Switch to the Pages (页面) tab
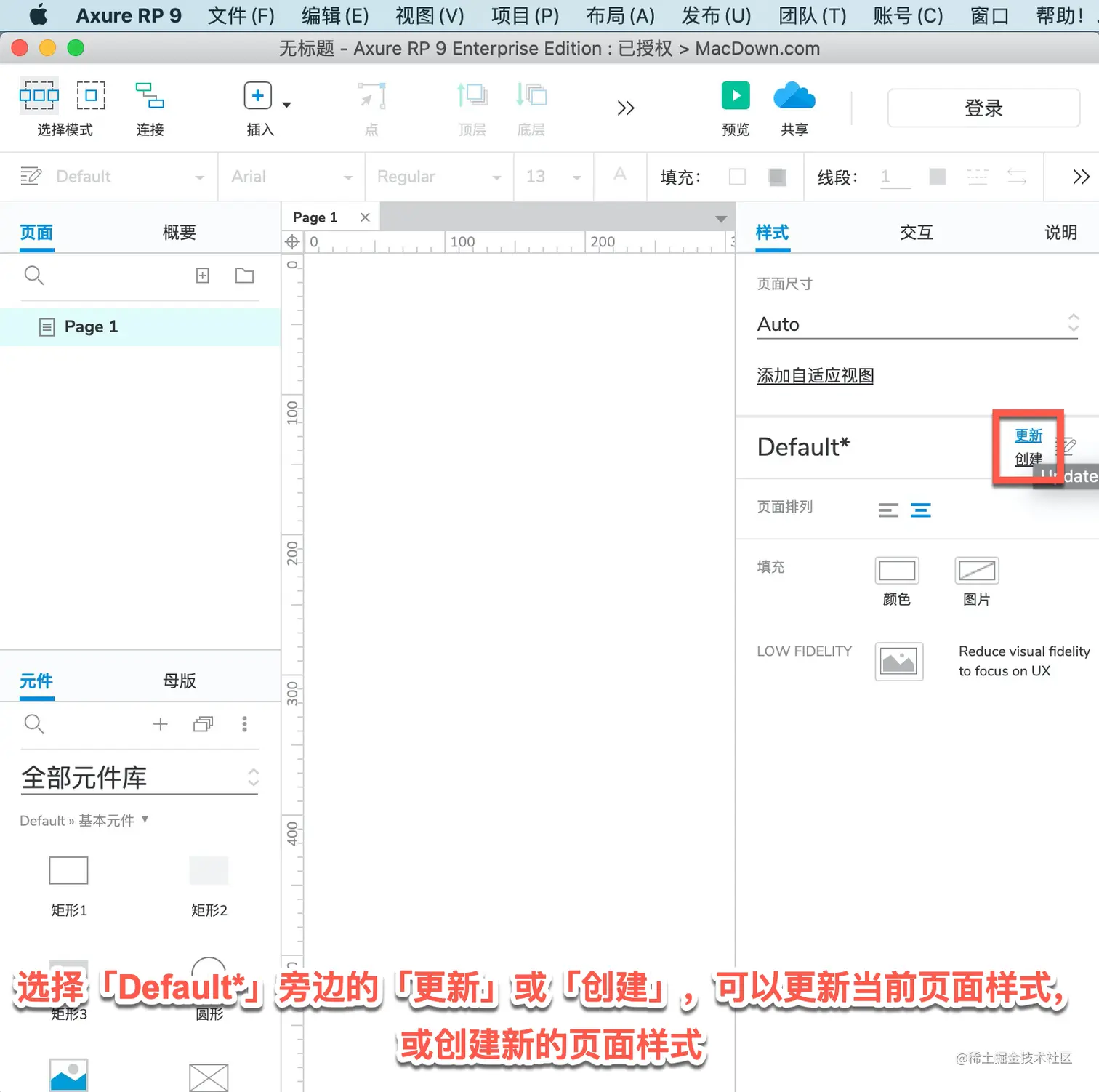1099x1092 pixels. pos(36,233)
